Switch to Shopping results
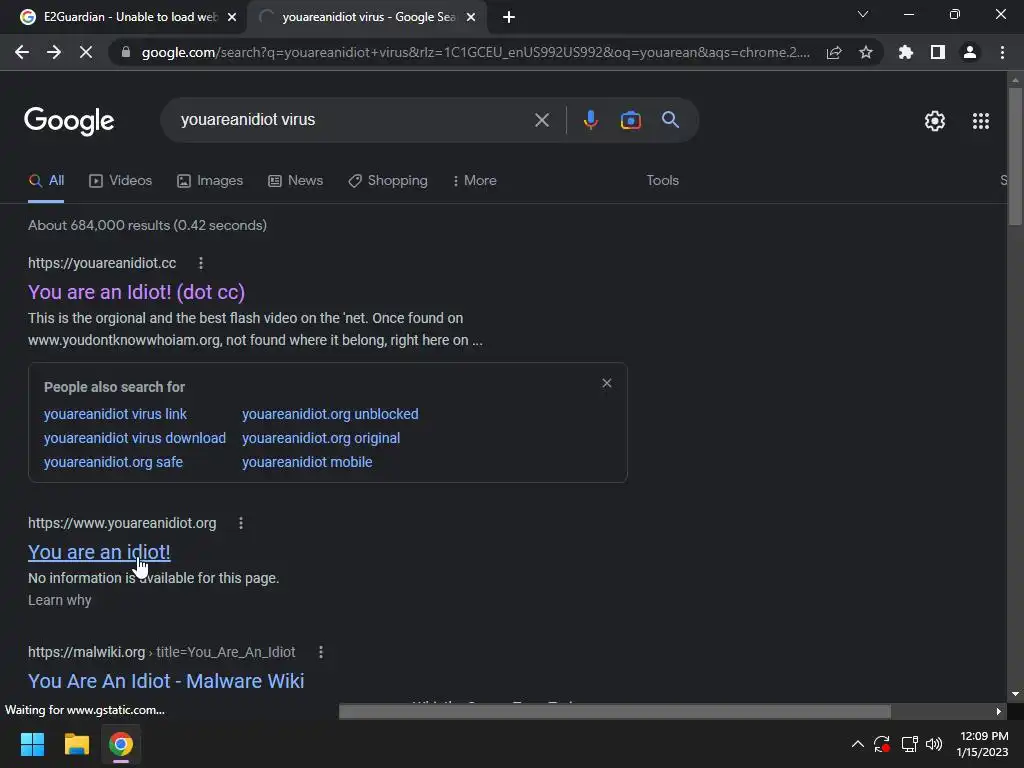The height and width of the screenshot is (768, 1024). [x=388, y=181]
